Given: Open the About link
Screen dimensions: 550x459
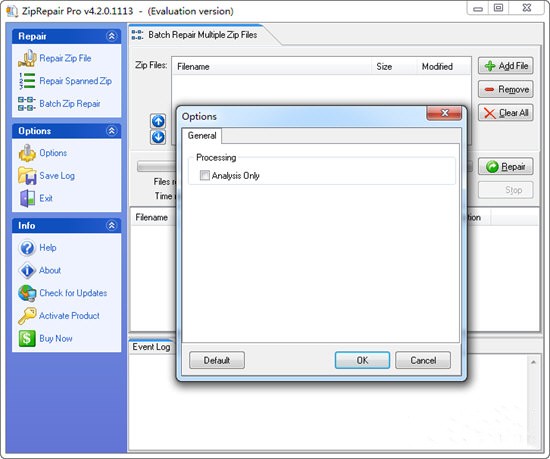Looking at the screenshot, I should [50, 270].
